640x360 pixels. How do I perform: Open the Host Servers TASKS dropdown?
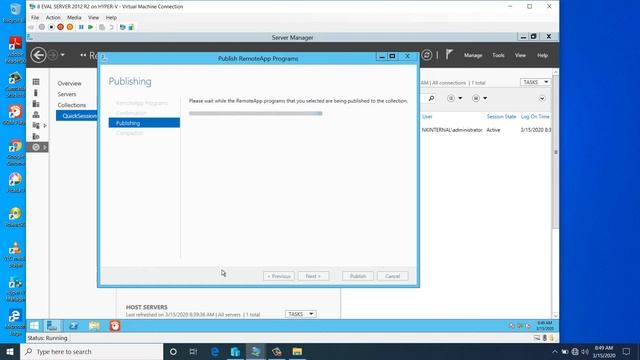pyautogui.click(x=300, y=314)
